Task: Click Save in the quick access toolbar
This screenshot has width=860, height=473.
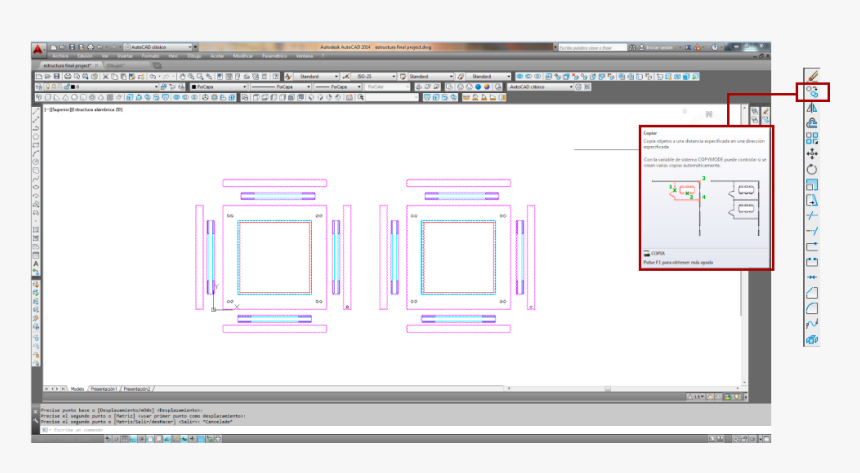Action: [72, 47]
